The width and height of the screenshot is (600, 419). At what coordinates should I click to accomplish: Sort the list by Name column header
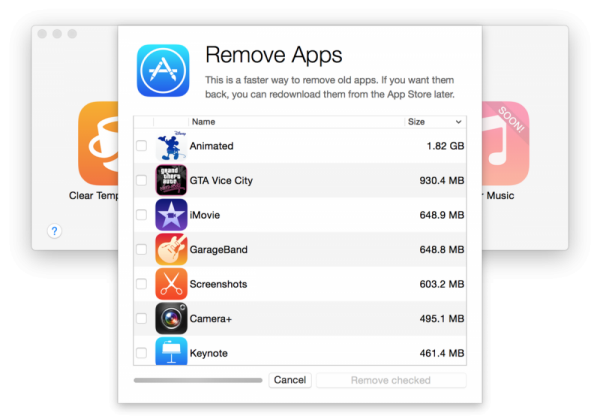(296, 122)
